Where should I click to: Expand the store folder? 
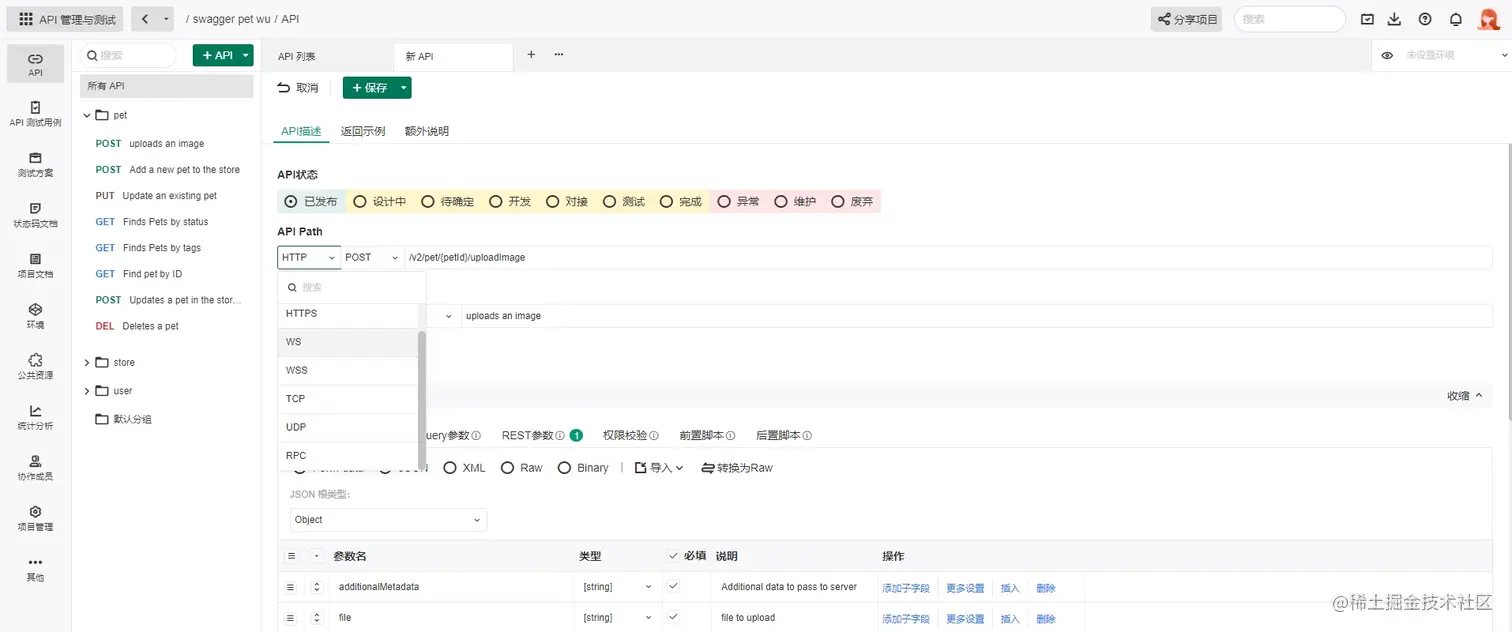87,363
